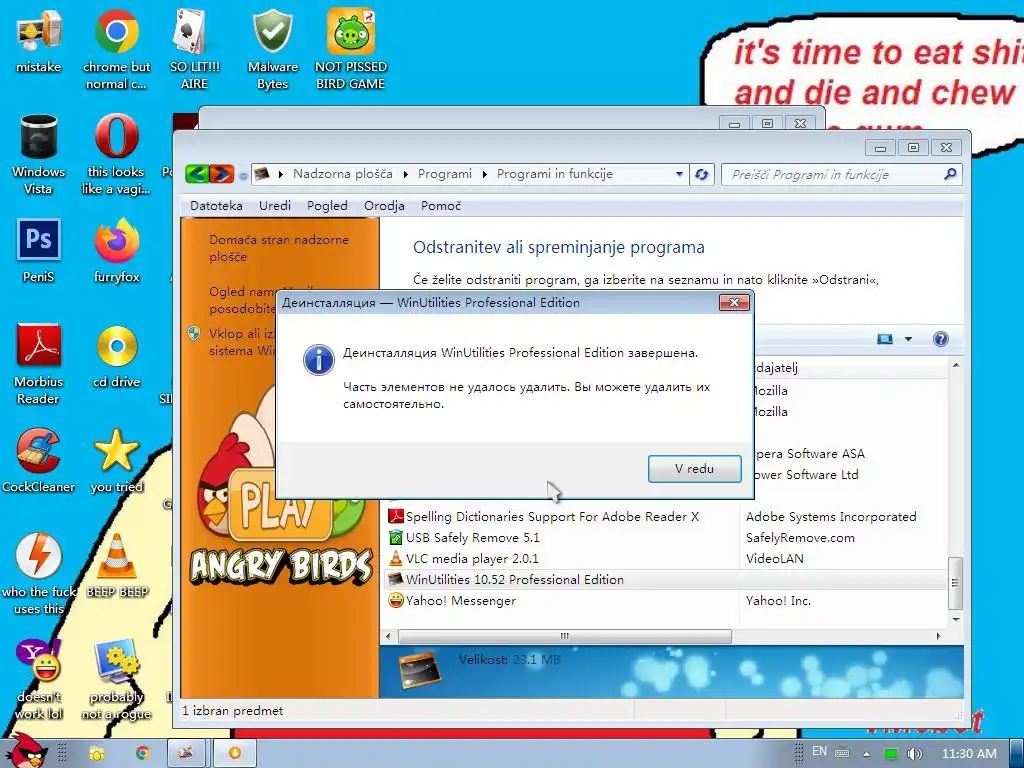The image size is (1024, 768).
Task: Refresh the Programi in funkcije view
Action: (x=701, y=174)
